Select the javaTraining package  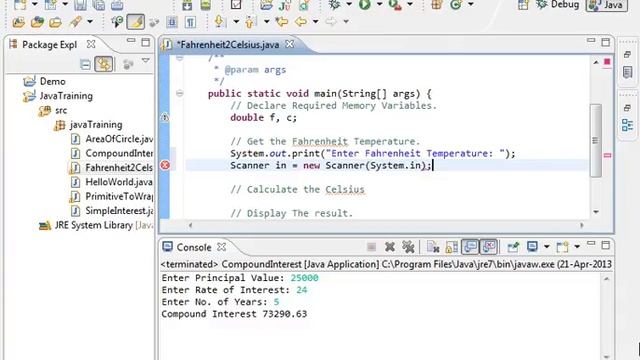tap(88, 124)
